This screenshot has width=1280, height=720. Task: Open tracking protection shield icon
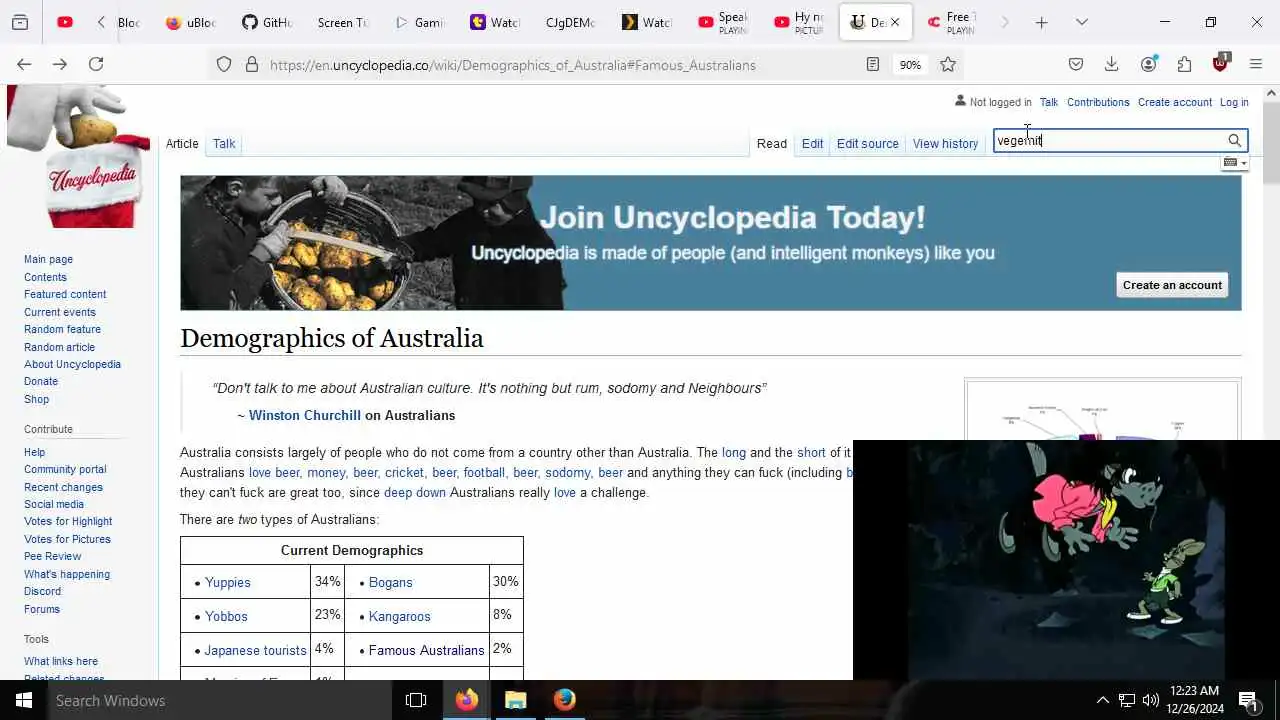point(224,64)
